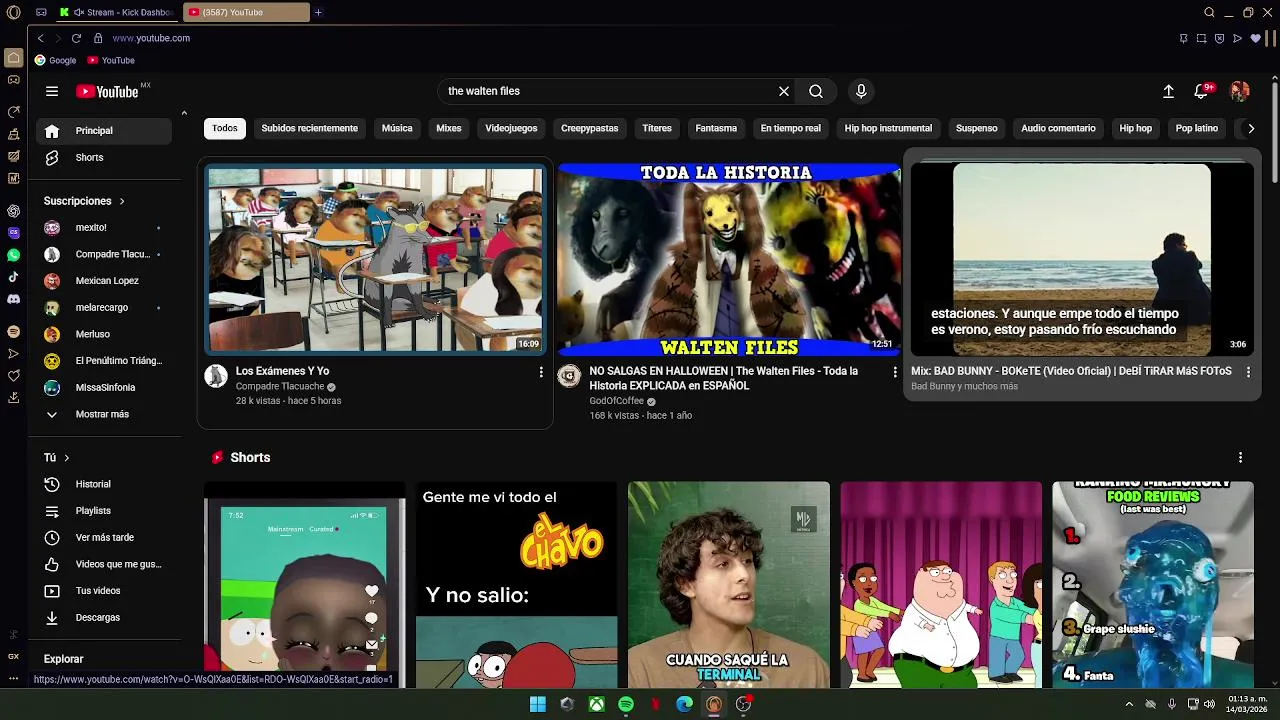Select the Creepypastas filter chip
This screenshot has width=1280, height=720.
tap(589, 128)
